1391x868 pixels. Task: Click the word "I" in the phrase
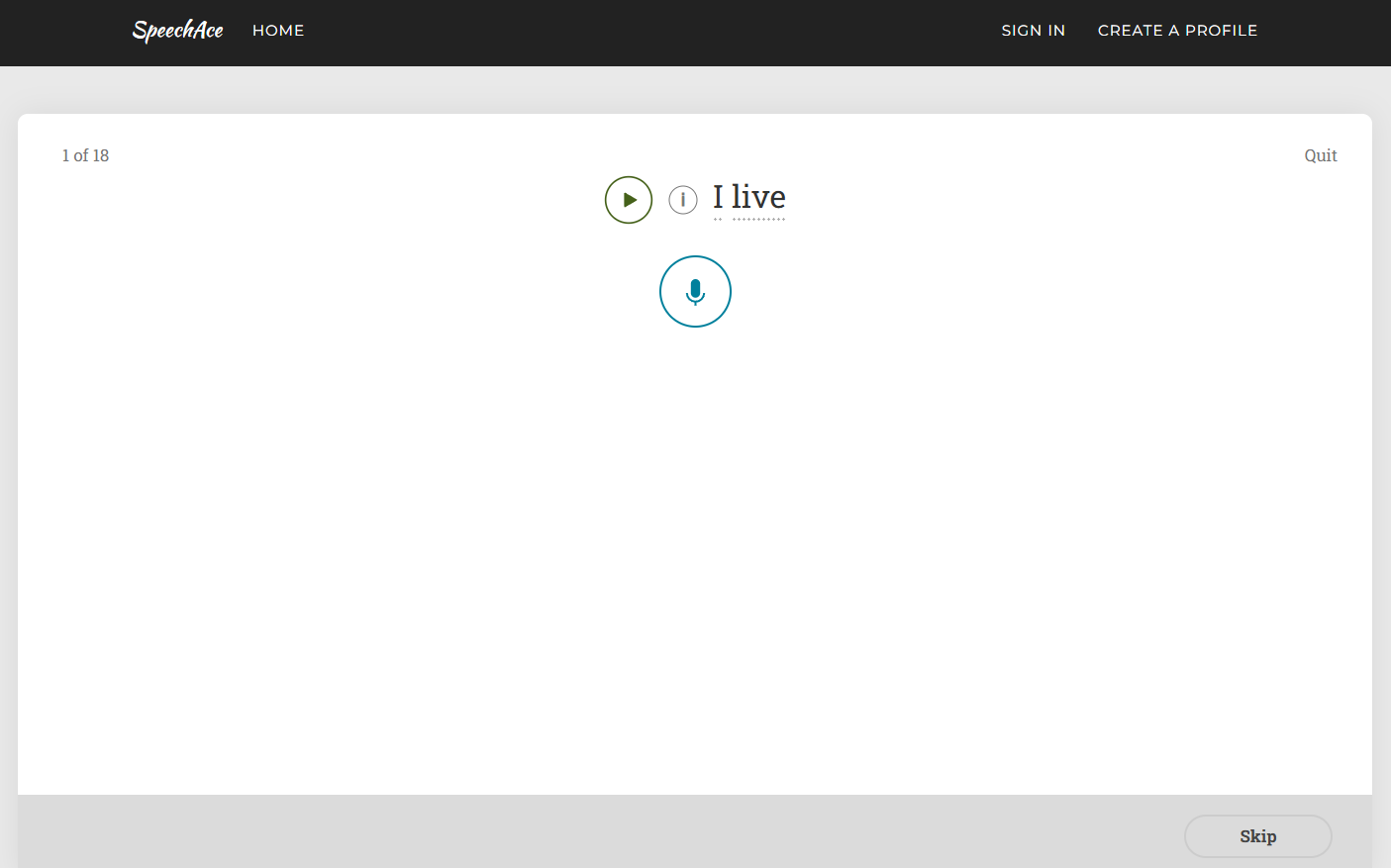[x=718, y=198]
